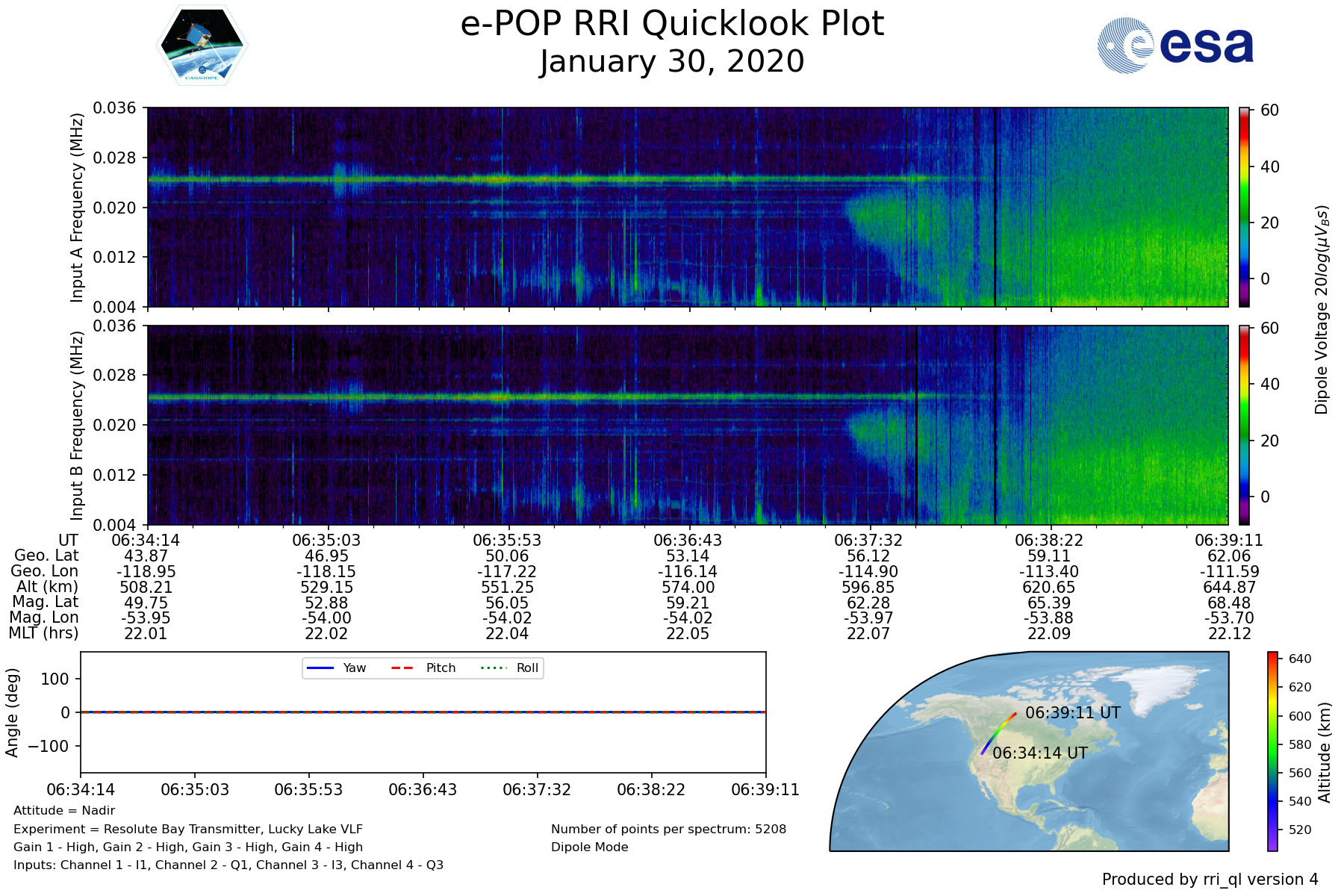Screen dimensions: 1344x896
Task: Click the red dashed Pitch legend line
Action: (x=402, y=668)
